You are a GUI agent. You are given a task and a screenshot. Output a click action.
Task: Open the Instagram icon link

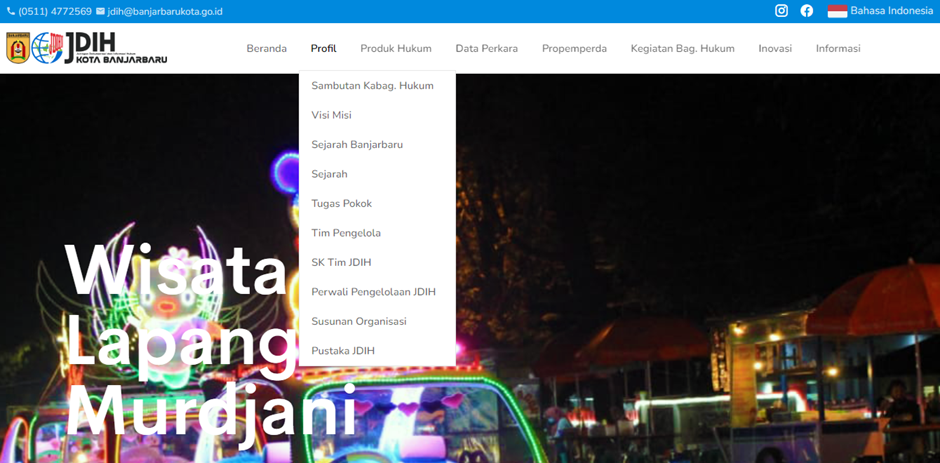(781, 11)
